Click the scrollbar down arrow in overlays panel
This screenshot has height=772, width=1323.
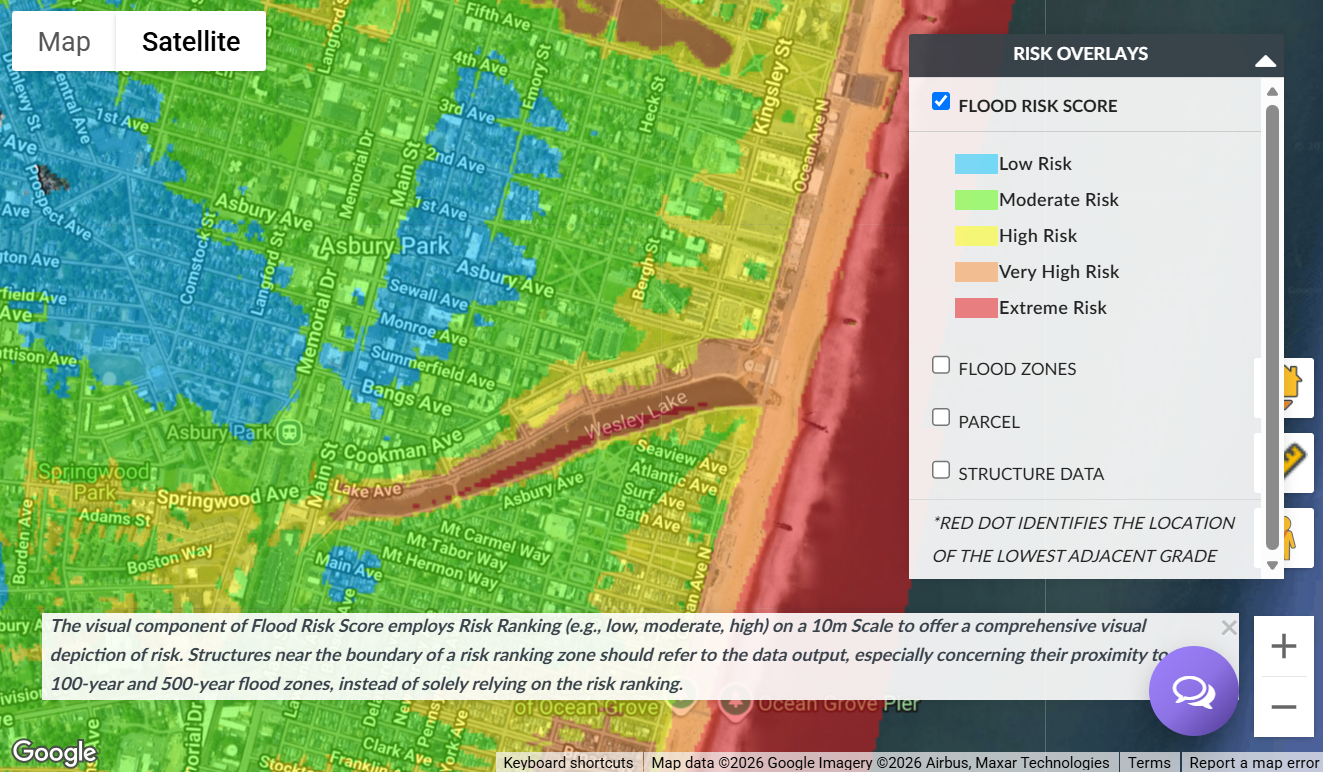click(1272, 565)
